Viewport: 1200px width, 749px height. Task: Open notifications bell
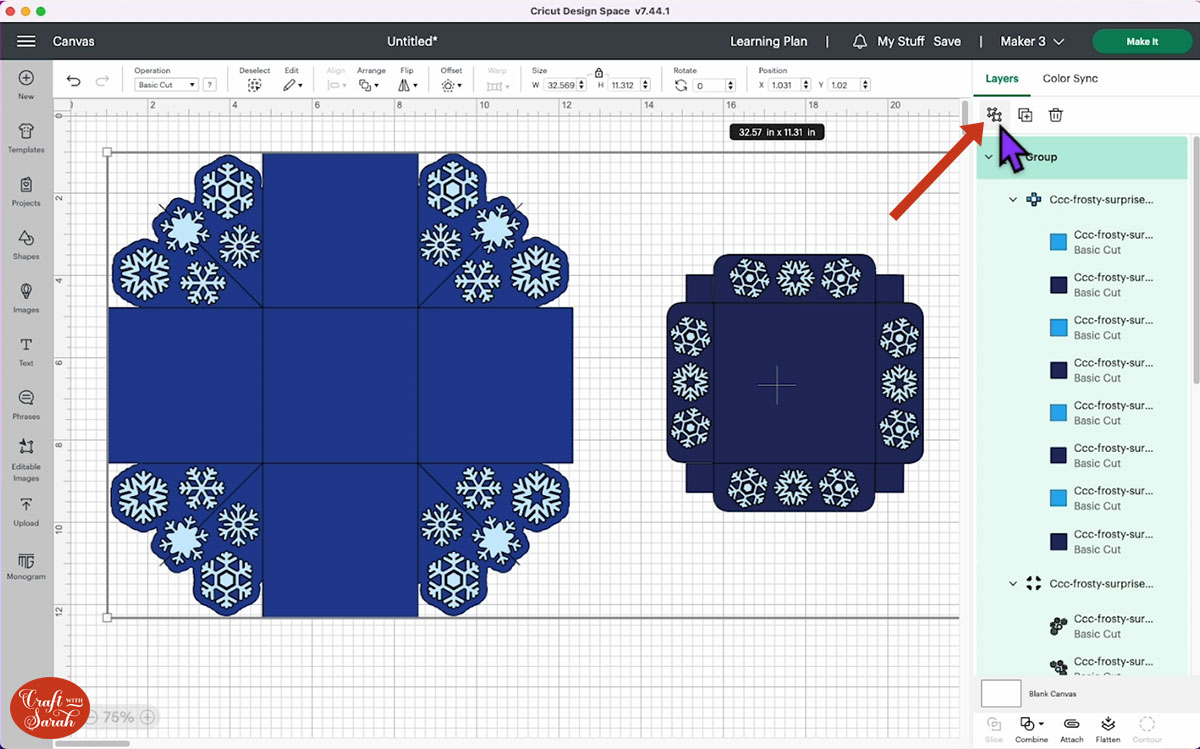tap(860, 42)
